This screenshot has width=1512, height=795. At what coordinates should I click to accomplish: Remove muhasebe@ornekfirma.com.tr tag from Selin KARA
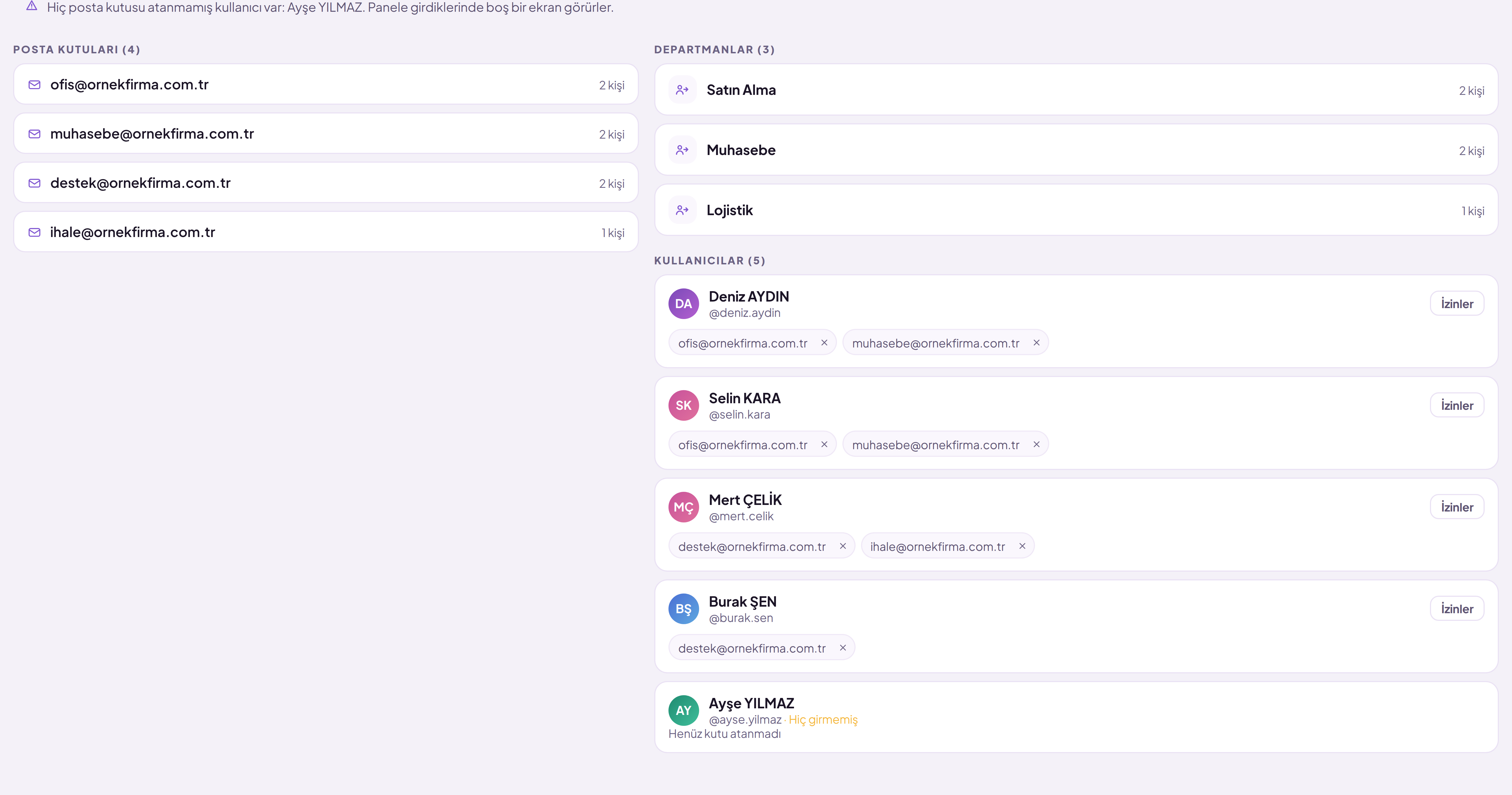point(1037,444)
